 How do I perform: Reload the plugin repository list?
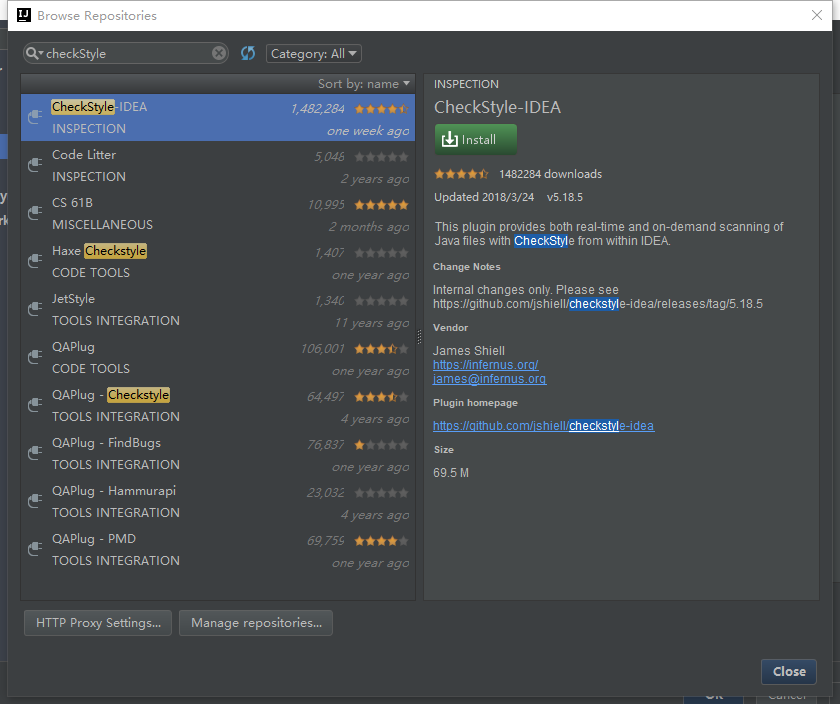pos(248,53)
